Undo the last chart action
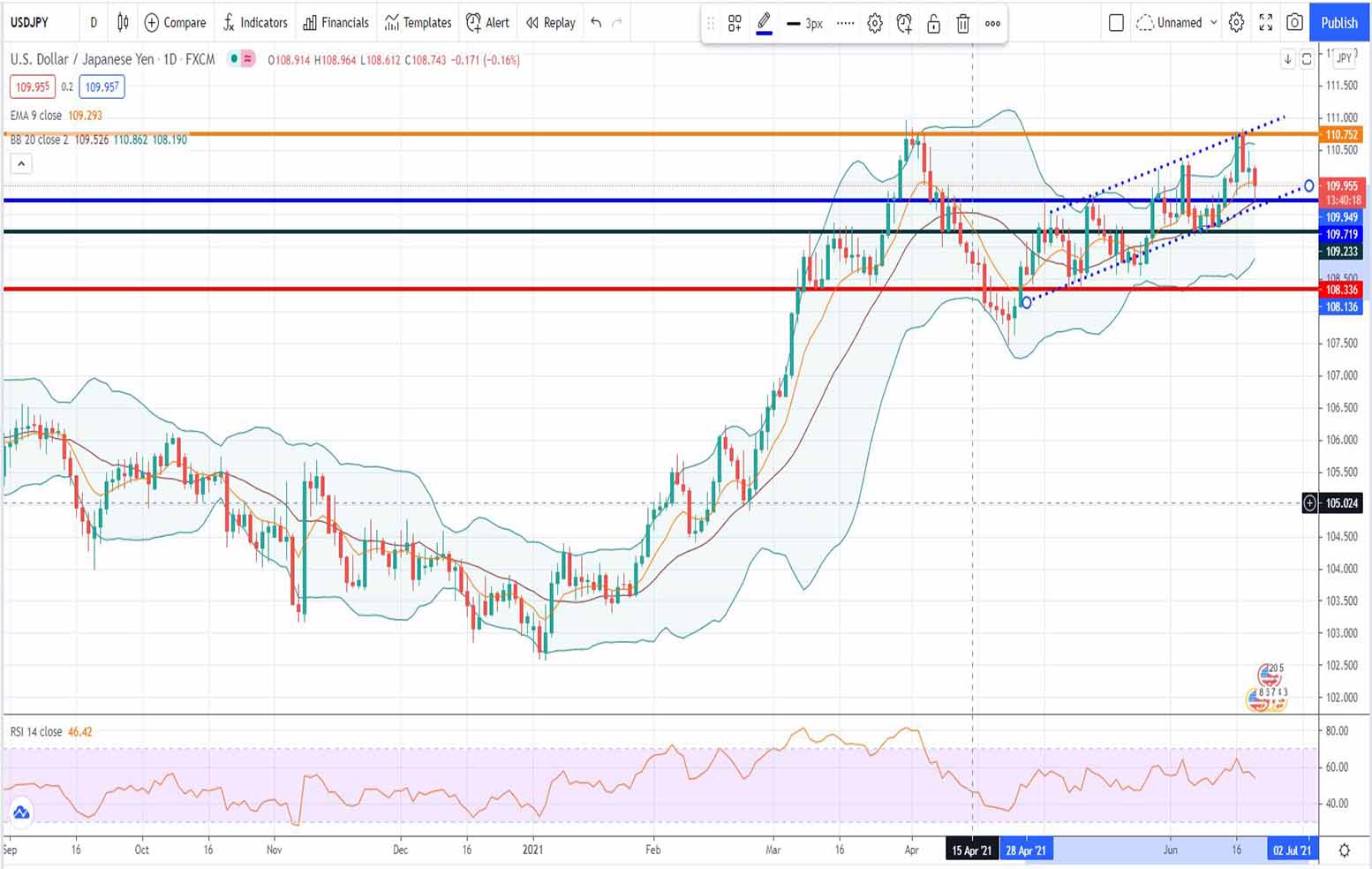This screenshot has height=869, width=1372. [597, 23]
